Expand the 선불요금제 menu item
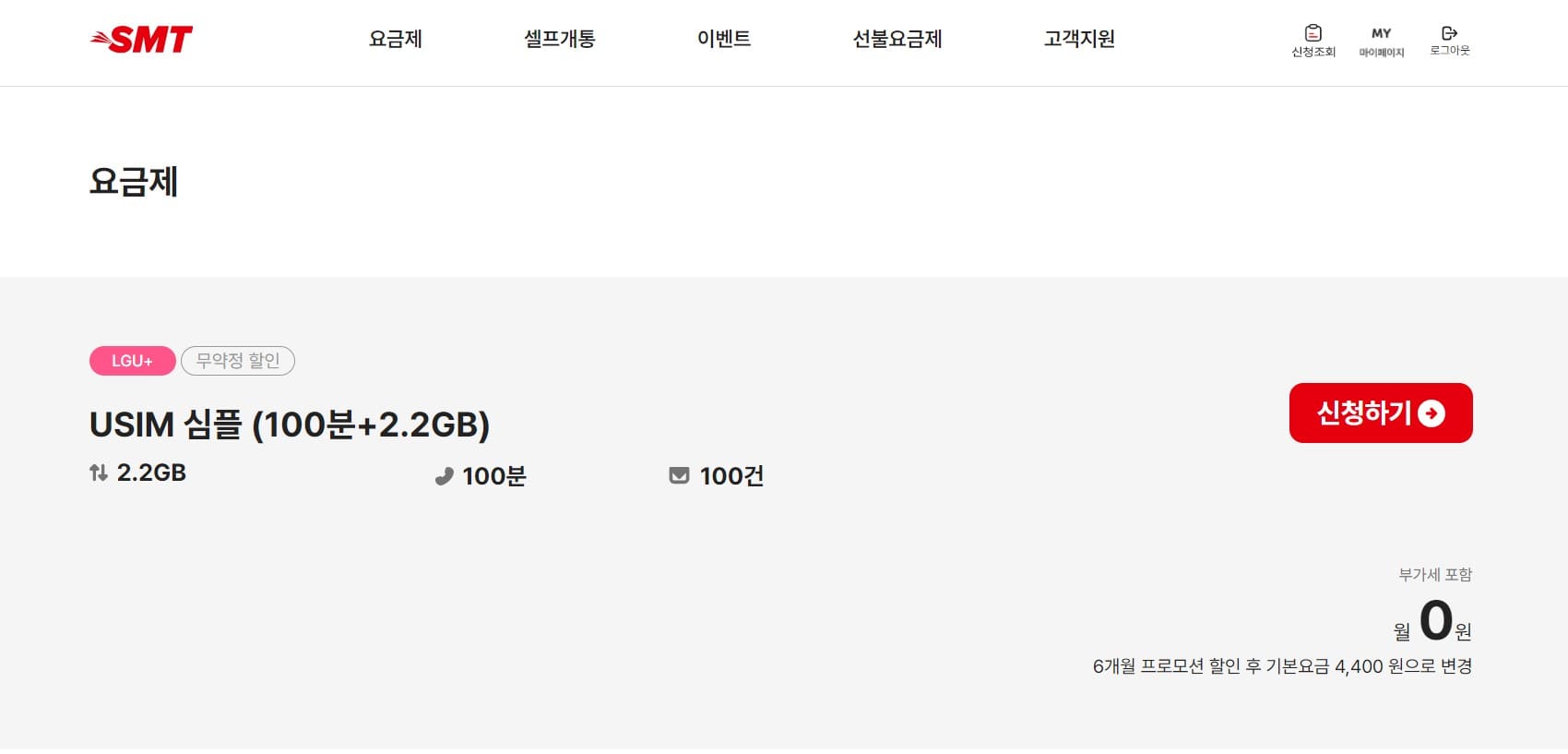Viewport: 1568px width, 754px height. coord(897,40)
